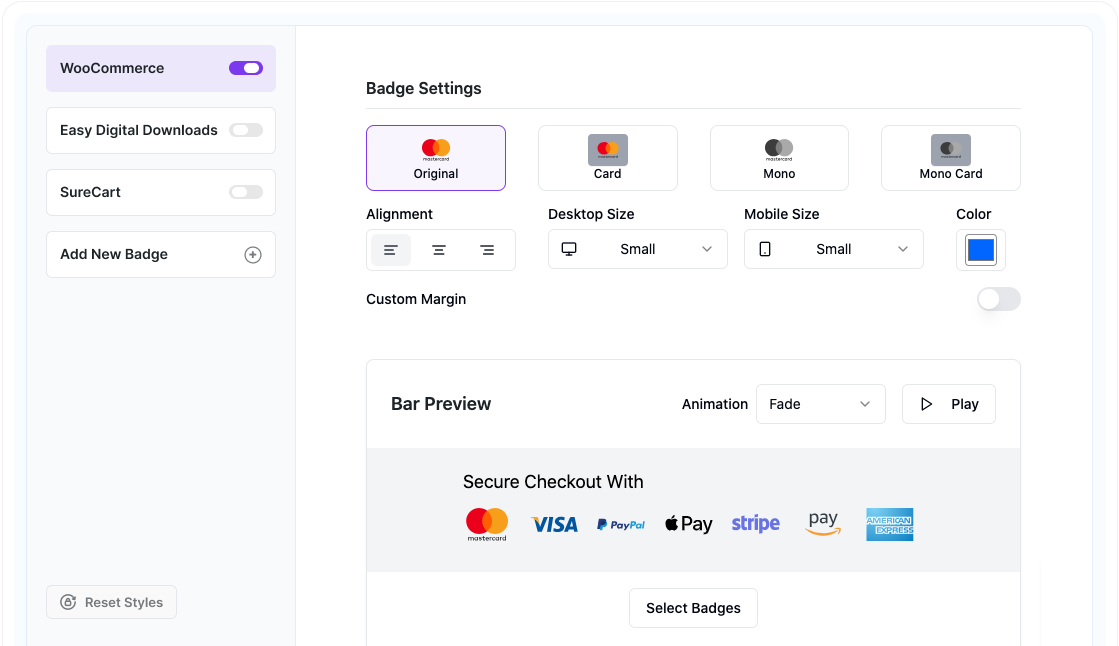Click the PayPal badge in preview
Viewport: 1119px width, 646px height.
coord(621,524)
